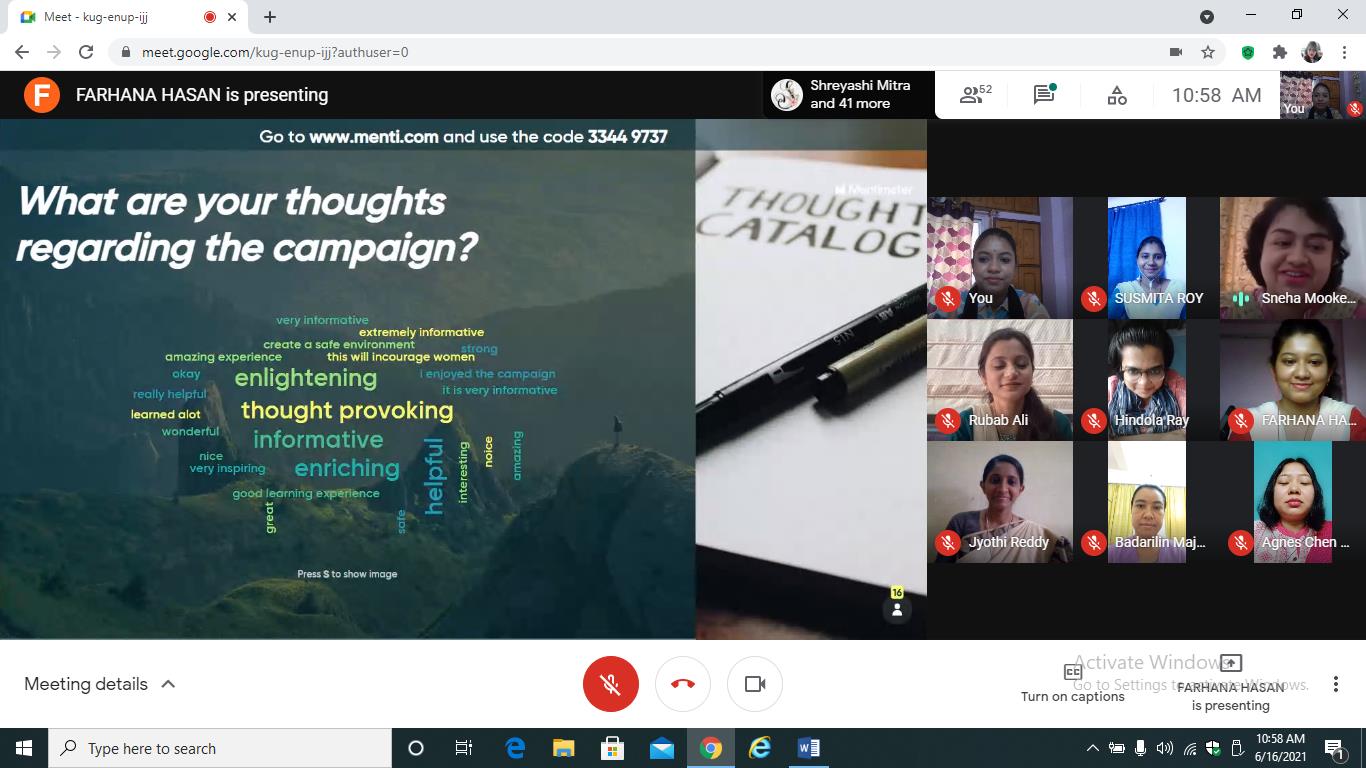
Task: Expand the Meeting details panel
Action: (x=100, y=684)
